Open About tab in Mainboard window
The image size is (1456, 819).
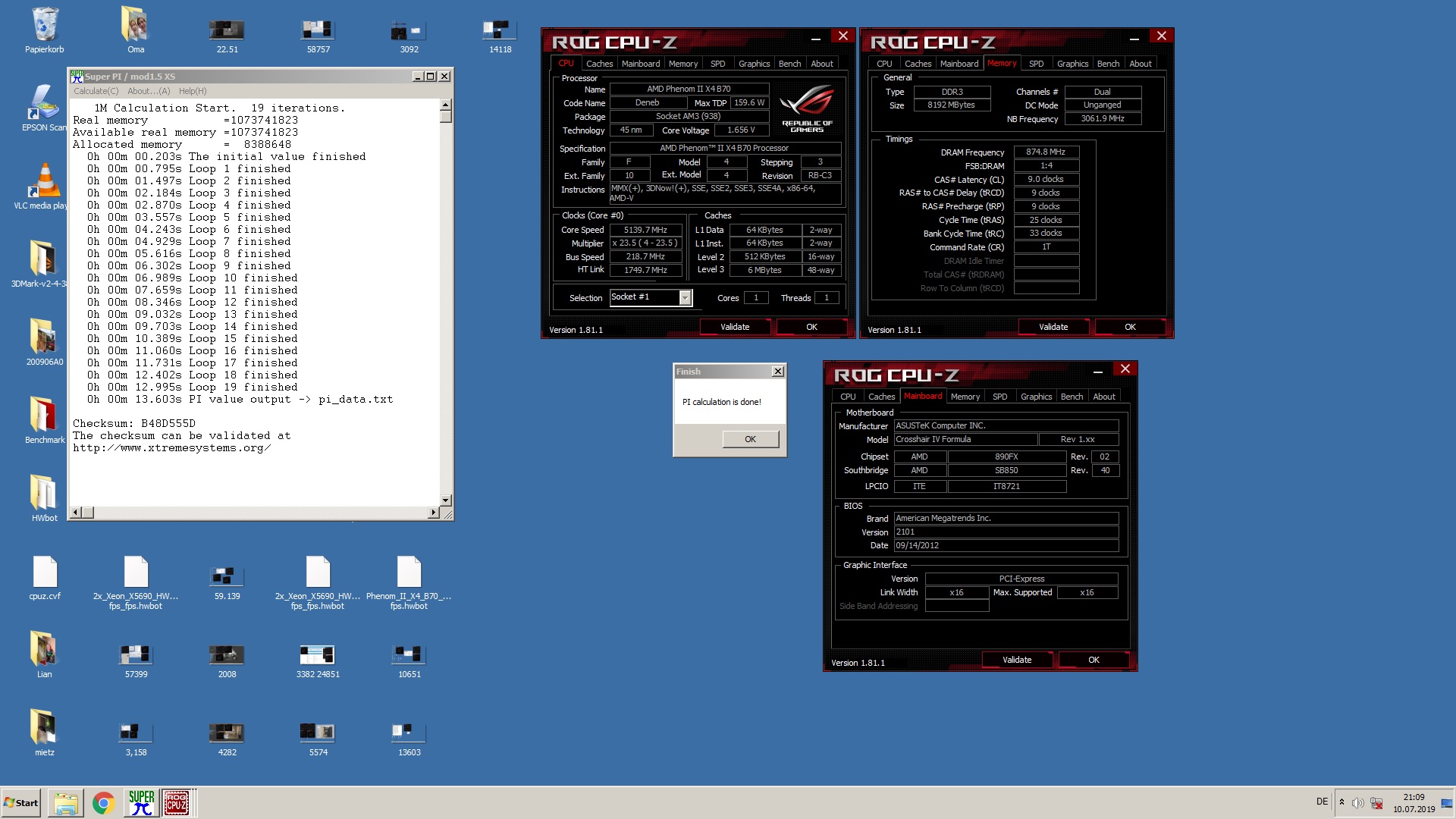point(1103,397)
